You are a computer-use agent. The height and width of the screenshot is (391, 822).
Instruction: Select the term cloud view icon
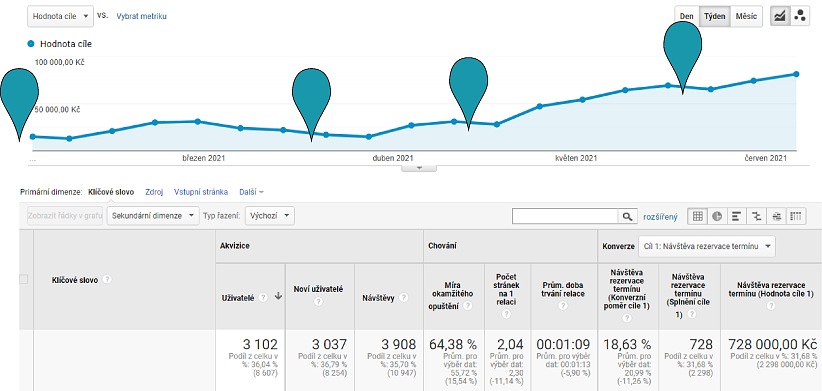click(776, 216)
